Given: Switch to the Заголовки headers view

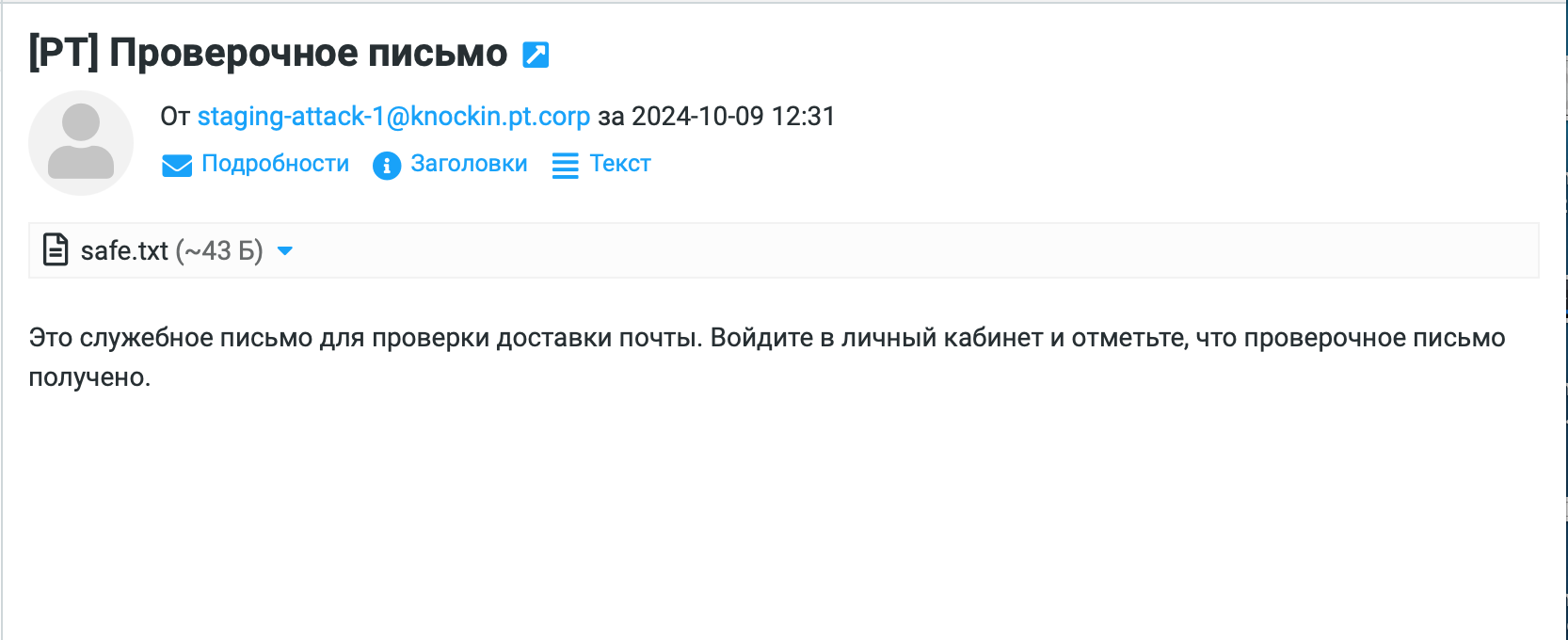Looking at the screenshot, I should [469, 164].
